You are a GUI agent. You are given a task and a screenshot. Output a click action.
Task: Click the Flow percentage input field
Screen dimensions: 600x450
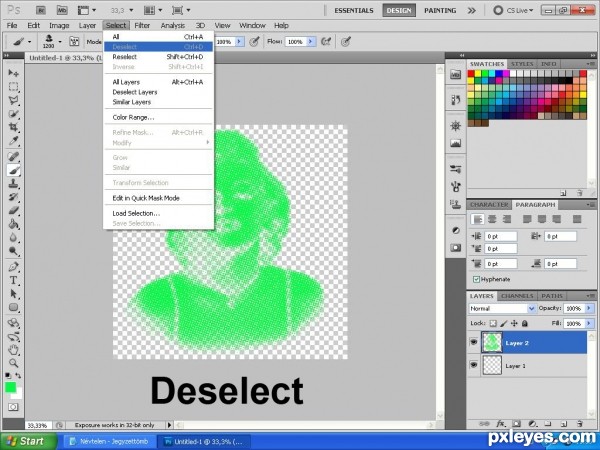coord(295,41)
